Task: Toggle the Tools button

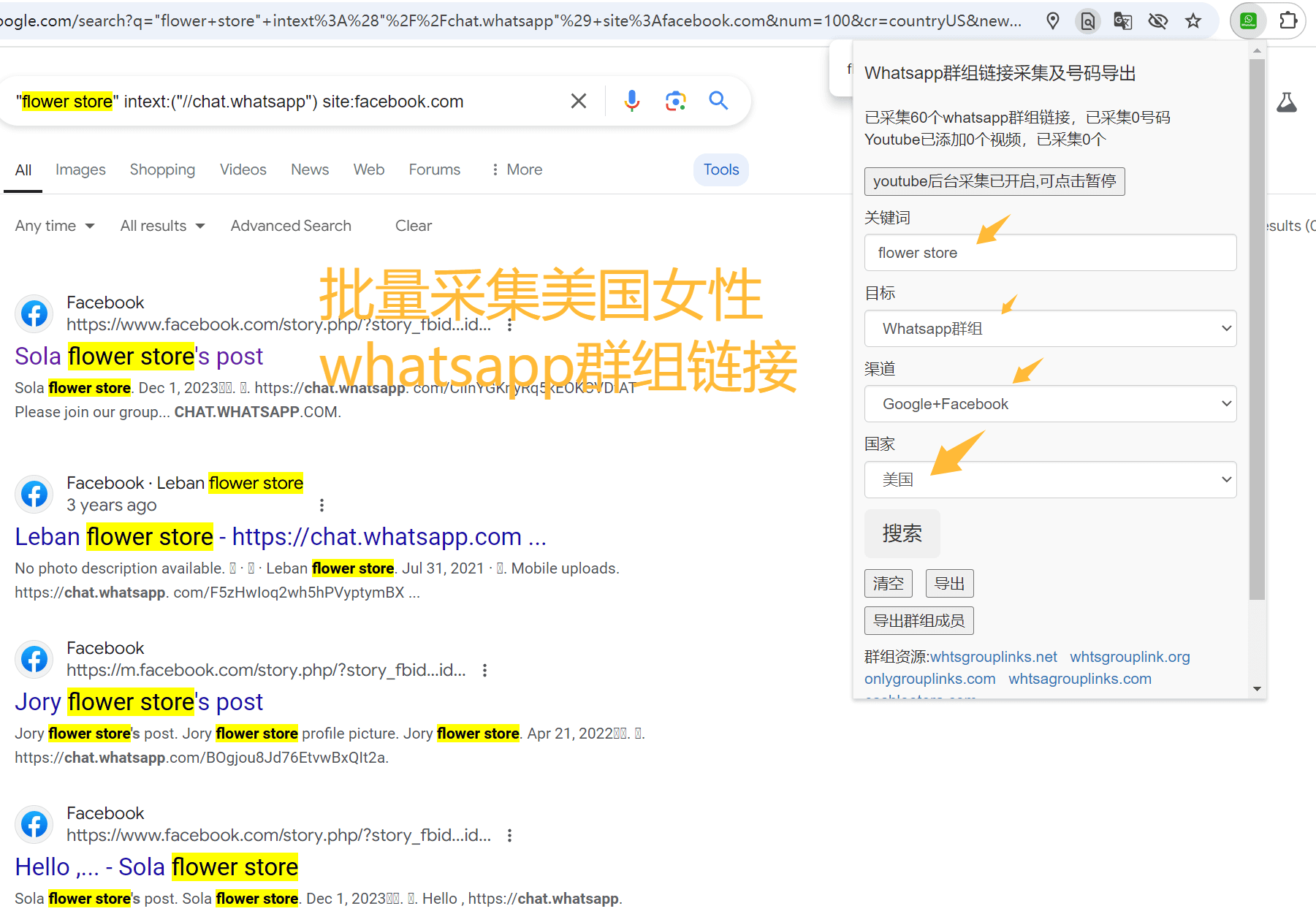Action: [721, 170]
